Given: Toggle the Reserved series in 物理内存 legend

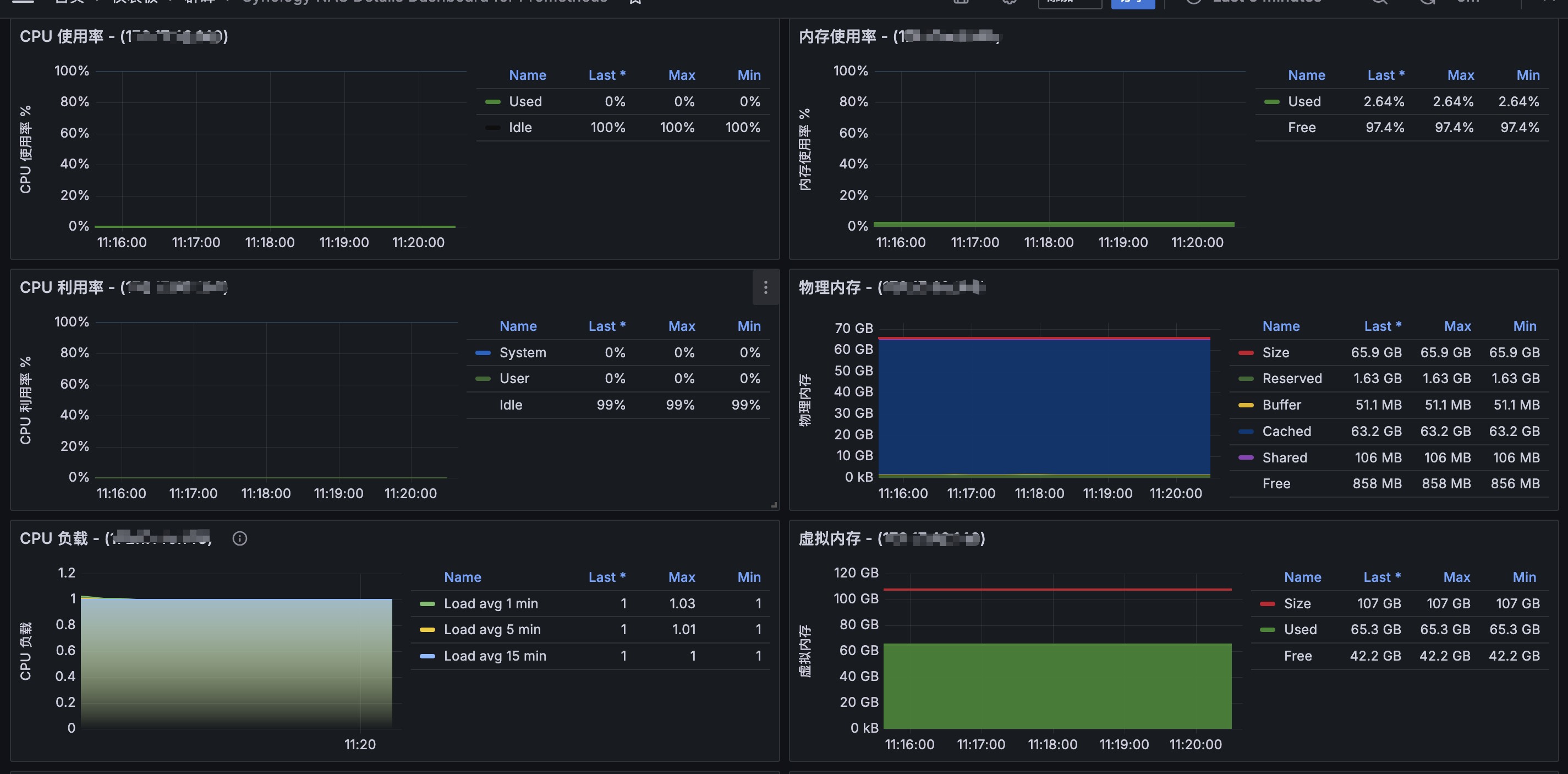Looking at the screenshot, I should point(1292,379).
